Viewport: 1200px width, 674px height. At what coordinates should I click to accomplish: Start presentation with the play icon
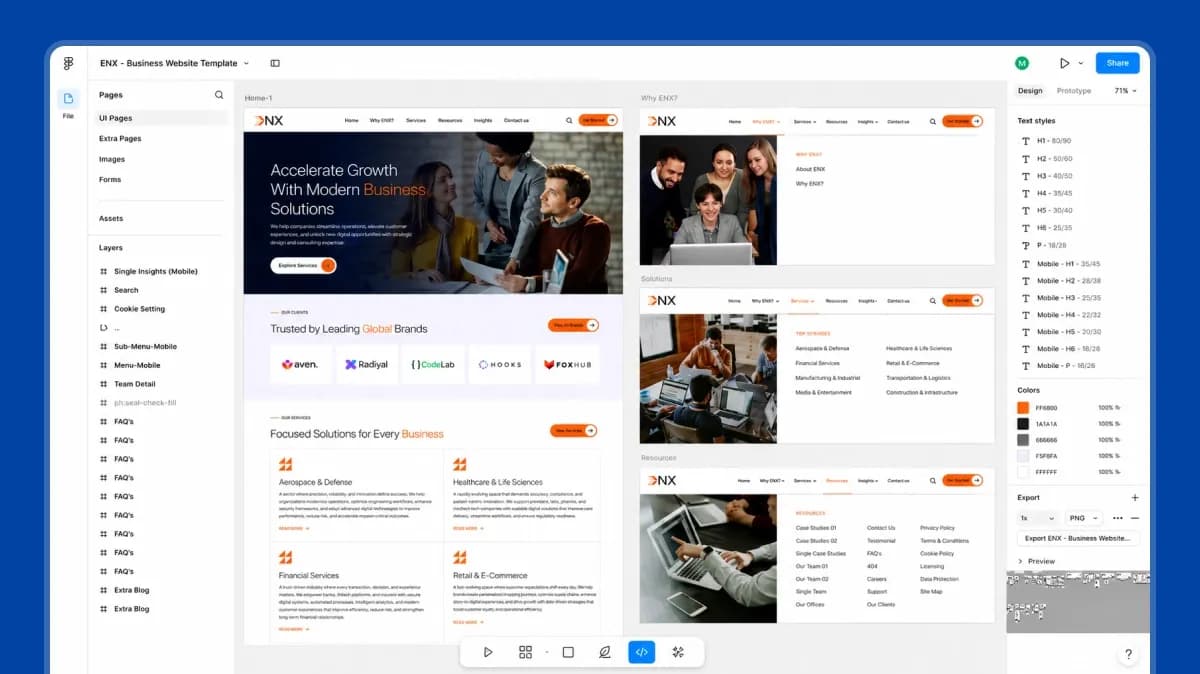[x=1064, y=63]
